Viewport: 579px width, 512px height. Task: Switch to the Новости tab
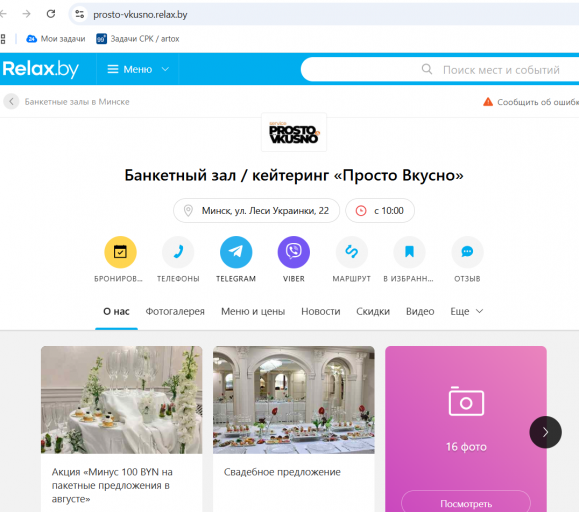click(321, 312)
